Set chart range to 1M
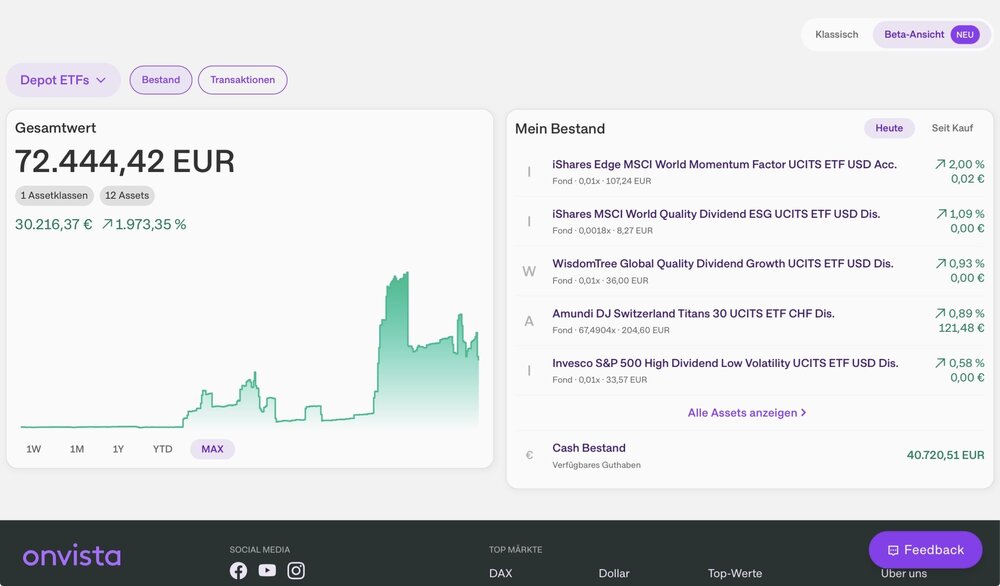 click(77, 449)
